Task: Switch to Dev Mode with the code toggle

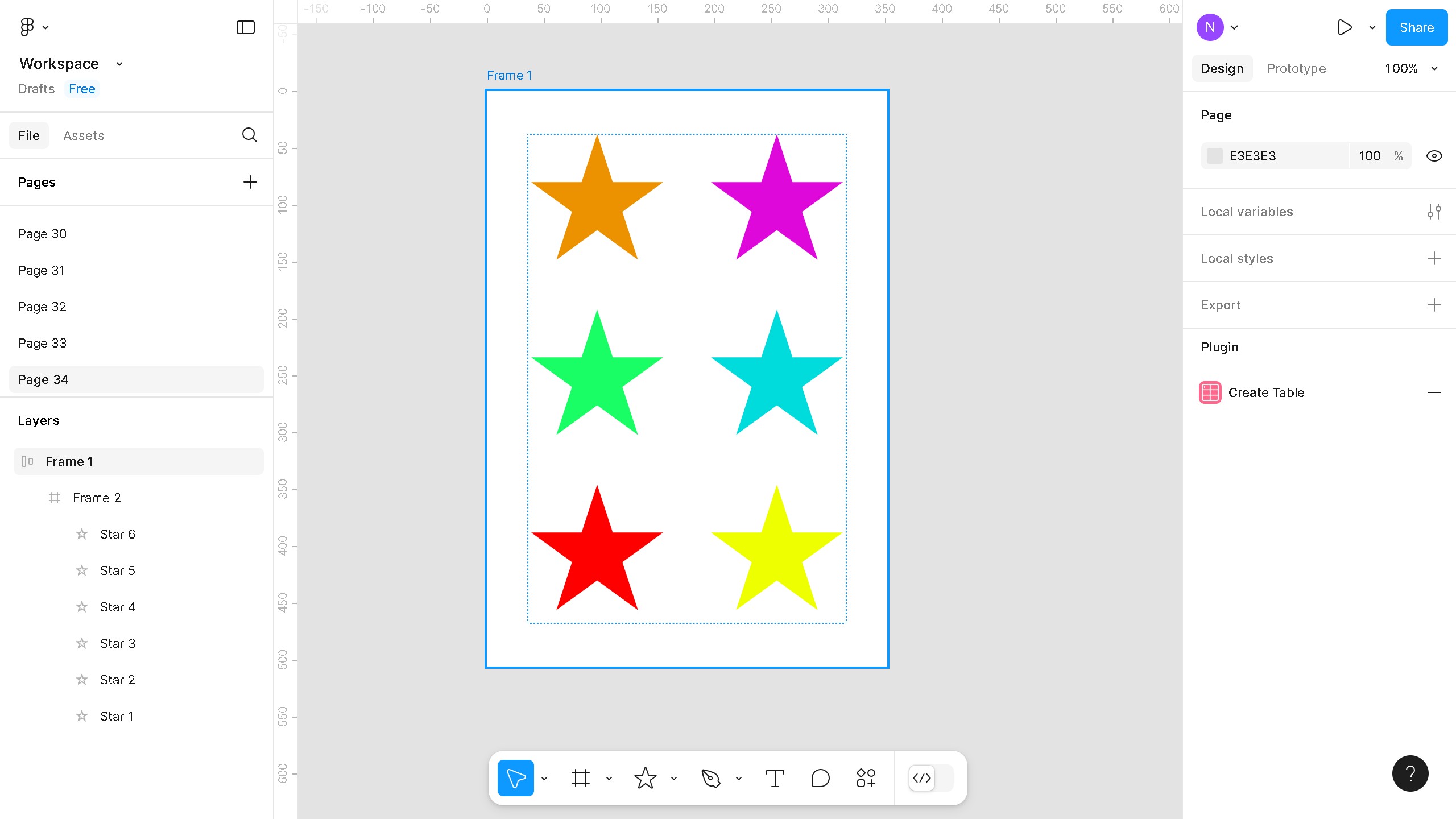Action: (x=922, y=778)
